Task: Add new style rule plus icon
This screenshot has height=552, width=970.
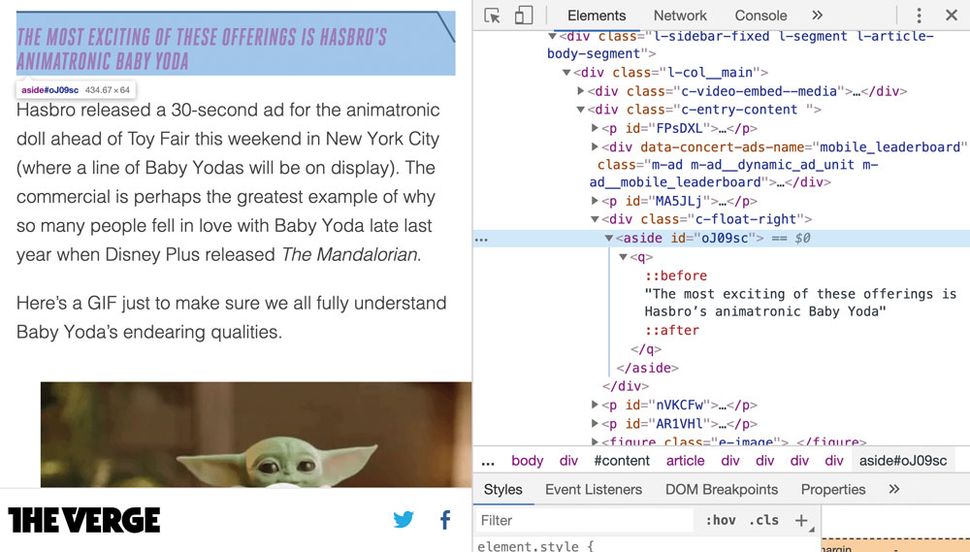Action: [x=801, y=520]
